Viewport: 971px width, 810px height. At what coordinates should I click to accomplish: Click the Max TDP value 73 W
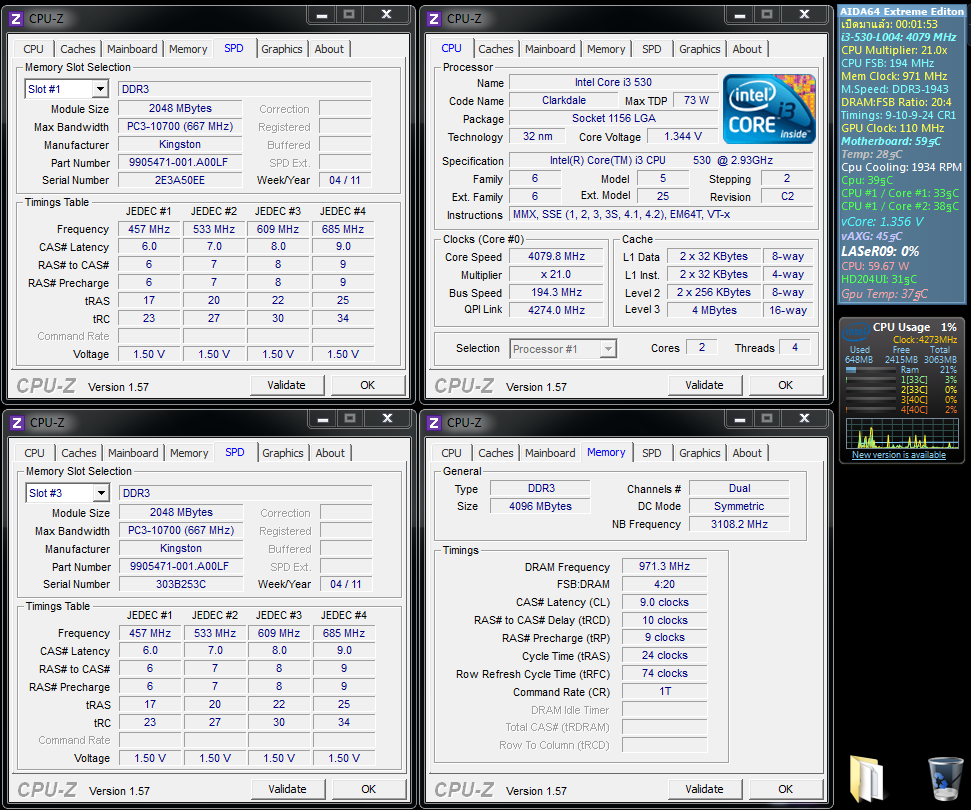(x=696, y=100)
